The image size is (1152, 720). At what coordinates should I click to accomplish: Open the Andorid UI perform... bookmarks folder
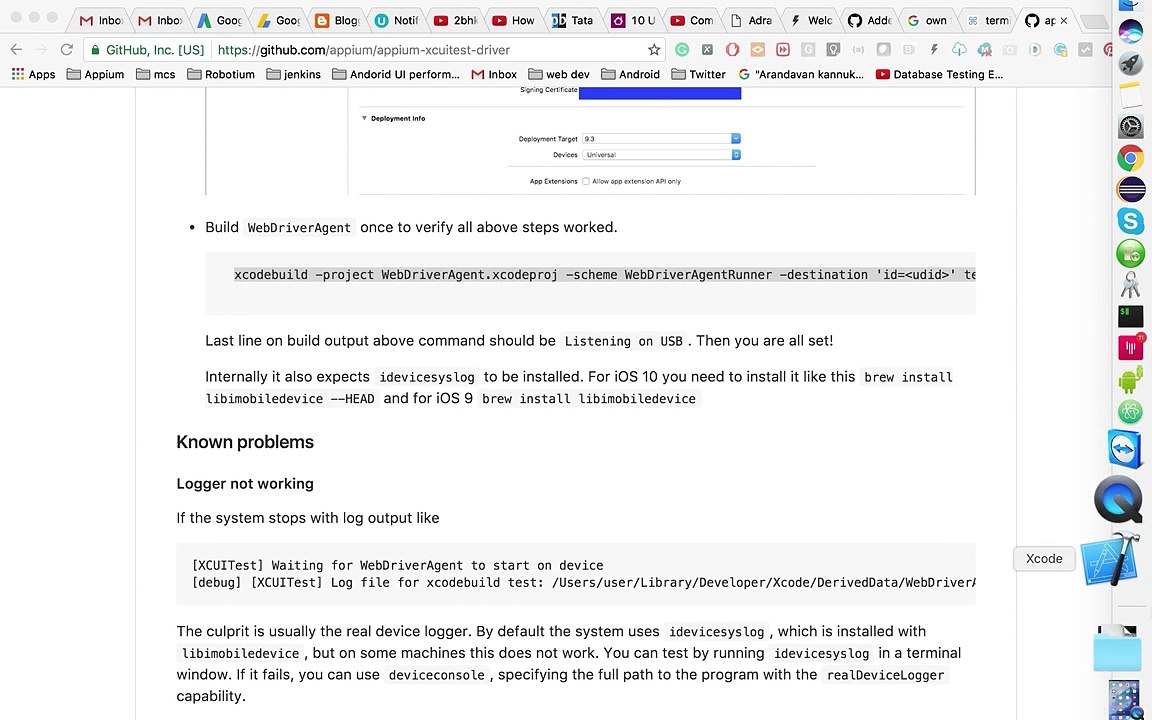(395, 74)
